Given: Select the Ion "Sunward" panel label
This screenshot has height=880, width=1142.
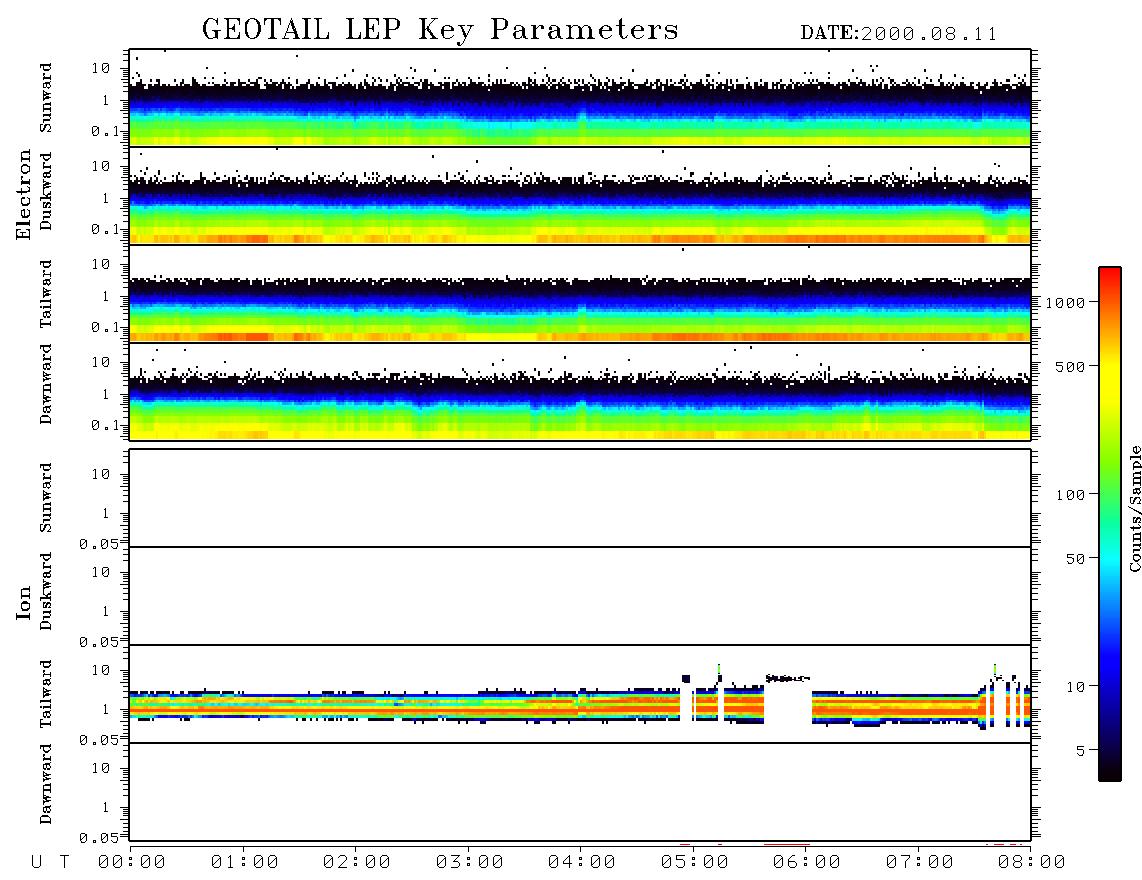Looking at the screenshot, I should [x=46, y=498].
